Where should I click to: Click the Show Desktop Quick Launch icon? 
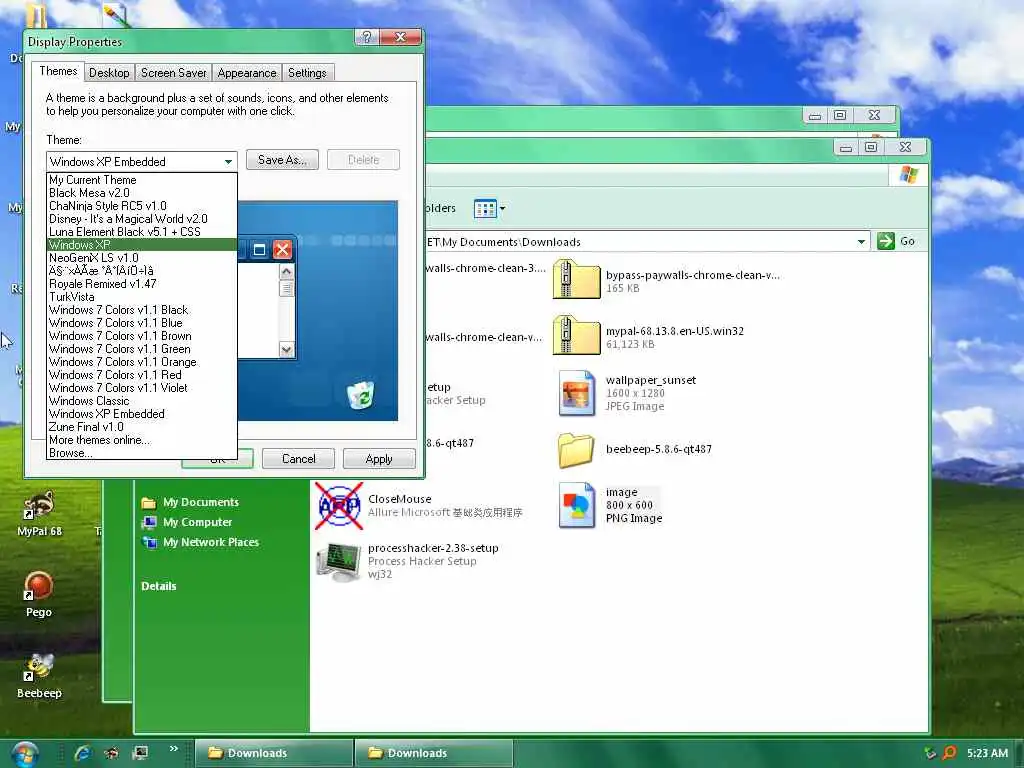click(140, 753)
